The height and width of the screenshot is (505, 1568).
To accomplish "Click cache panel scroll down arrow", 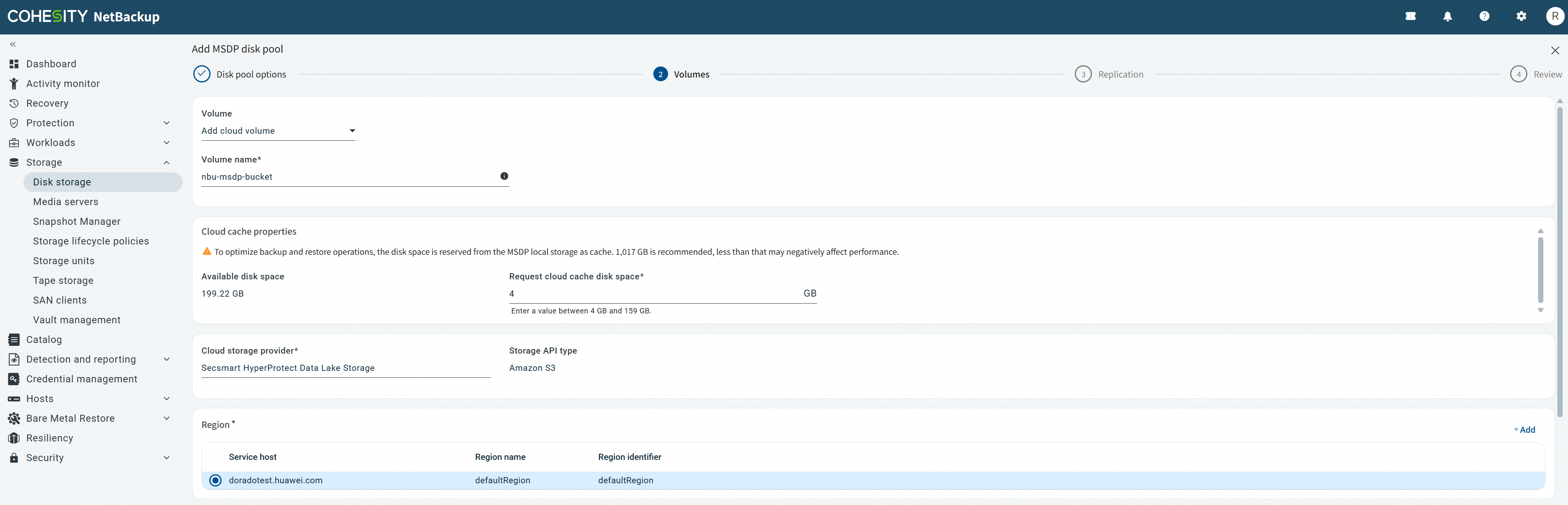I will point(1540,310).
